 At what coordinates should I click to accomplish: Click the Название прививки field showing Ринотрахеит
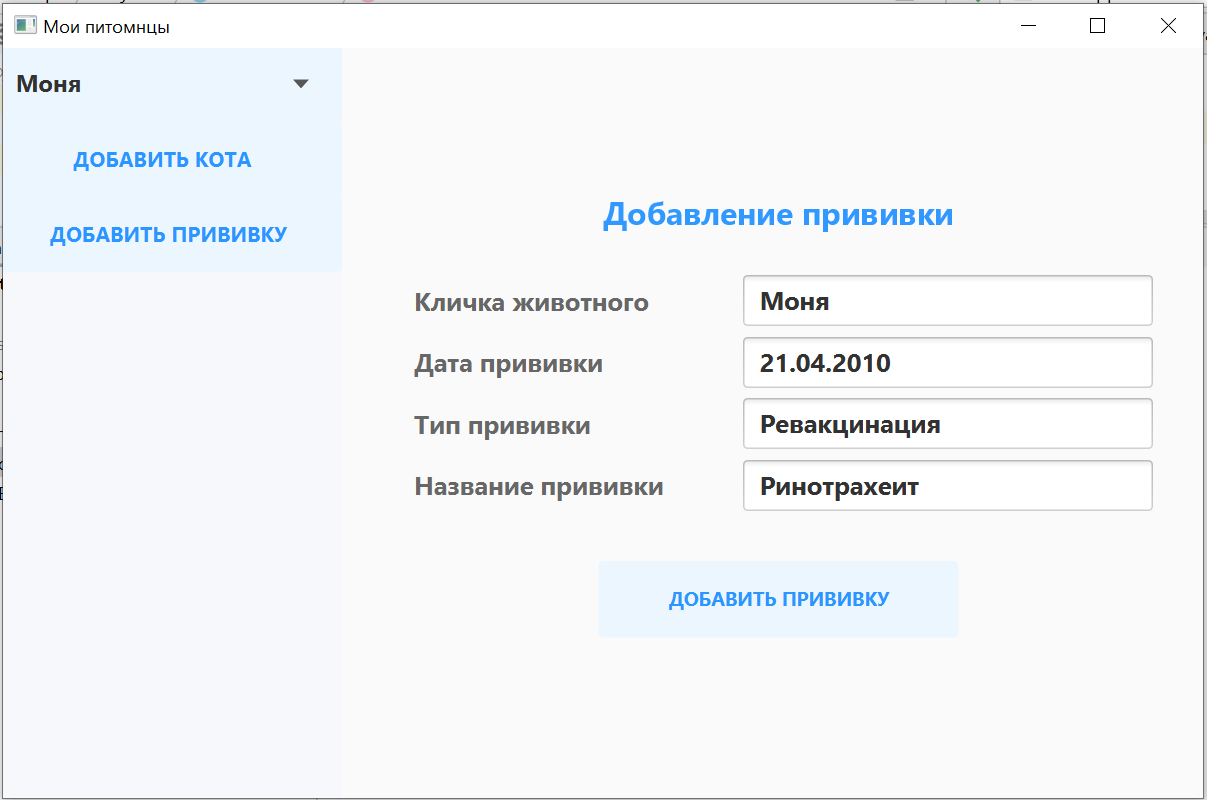(x=947, y=485)
